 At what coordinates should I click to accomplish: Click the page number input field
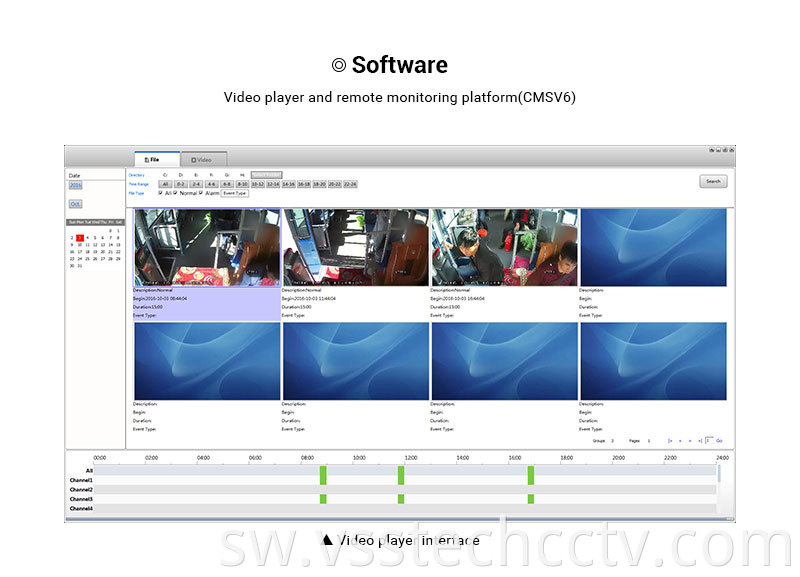click(x=709, y=440)
